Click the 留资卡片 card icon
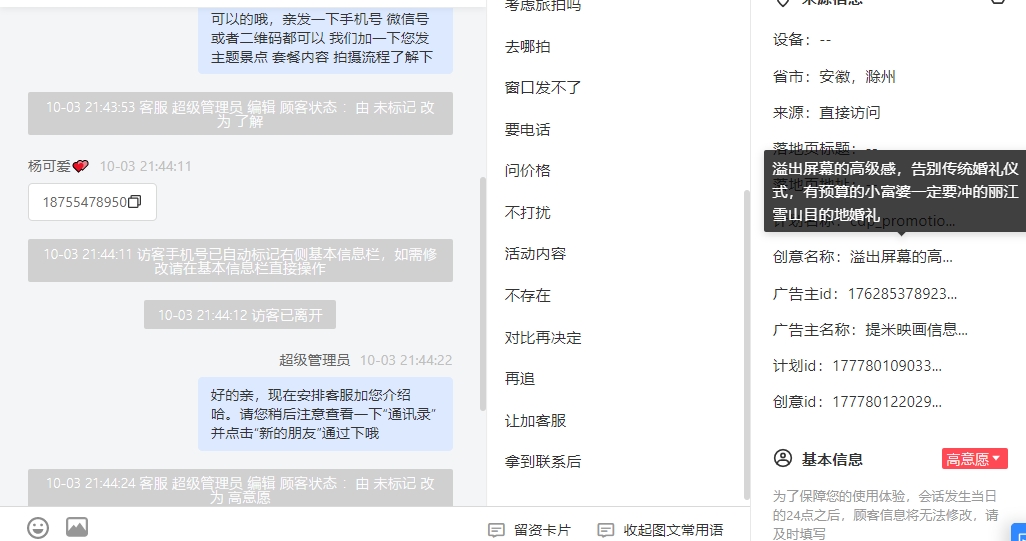Screen dimensions: 1026x541 [x=497, y=530]
